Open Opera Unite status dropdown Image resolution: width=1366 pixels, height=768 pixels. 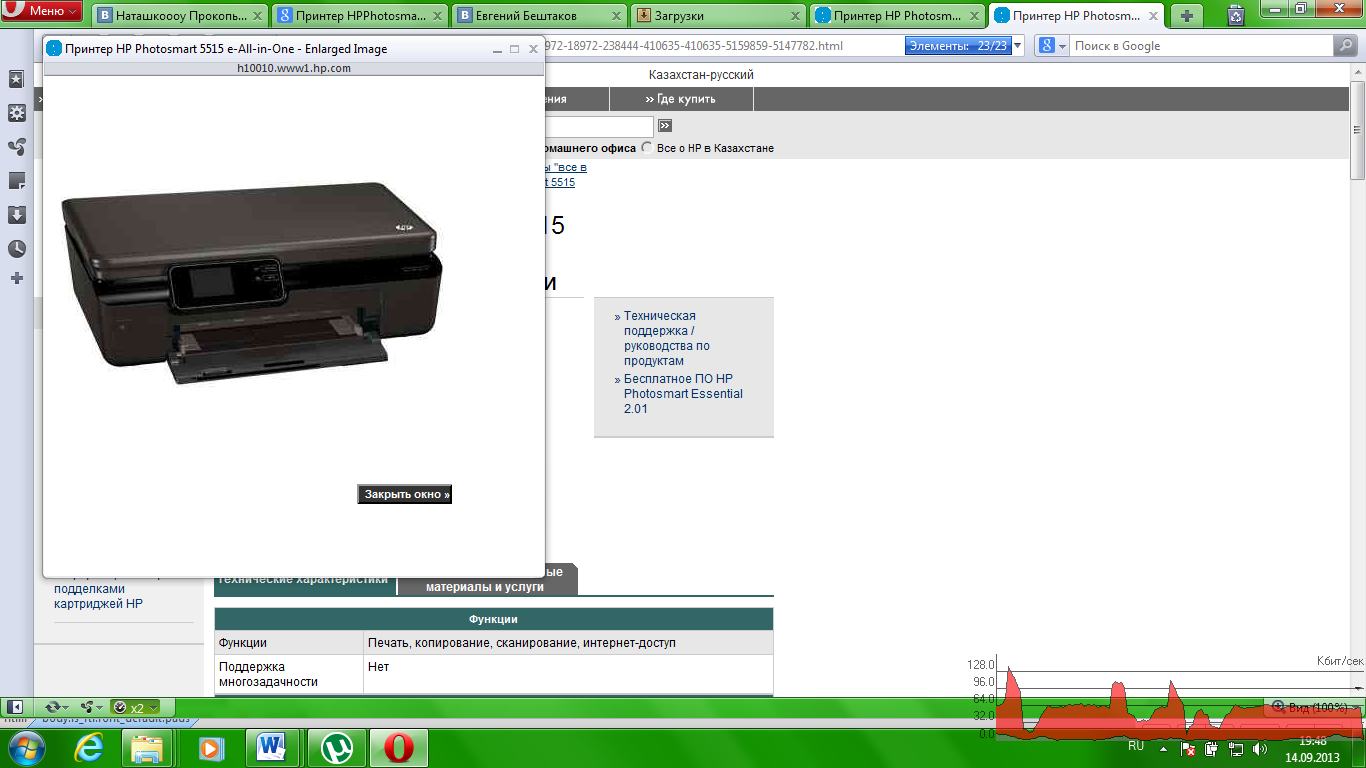[x=91, y=707]
